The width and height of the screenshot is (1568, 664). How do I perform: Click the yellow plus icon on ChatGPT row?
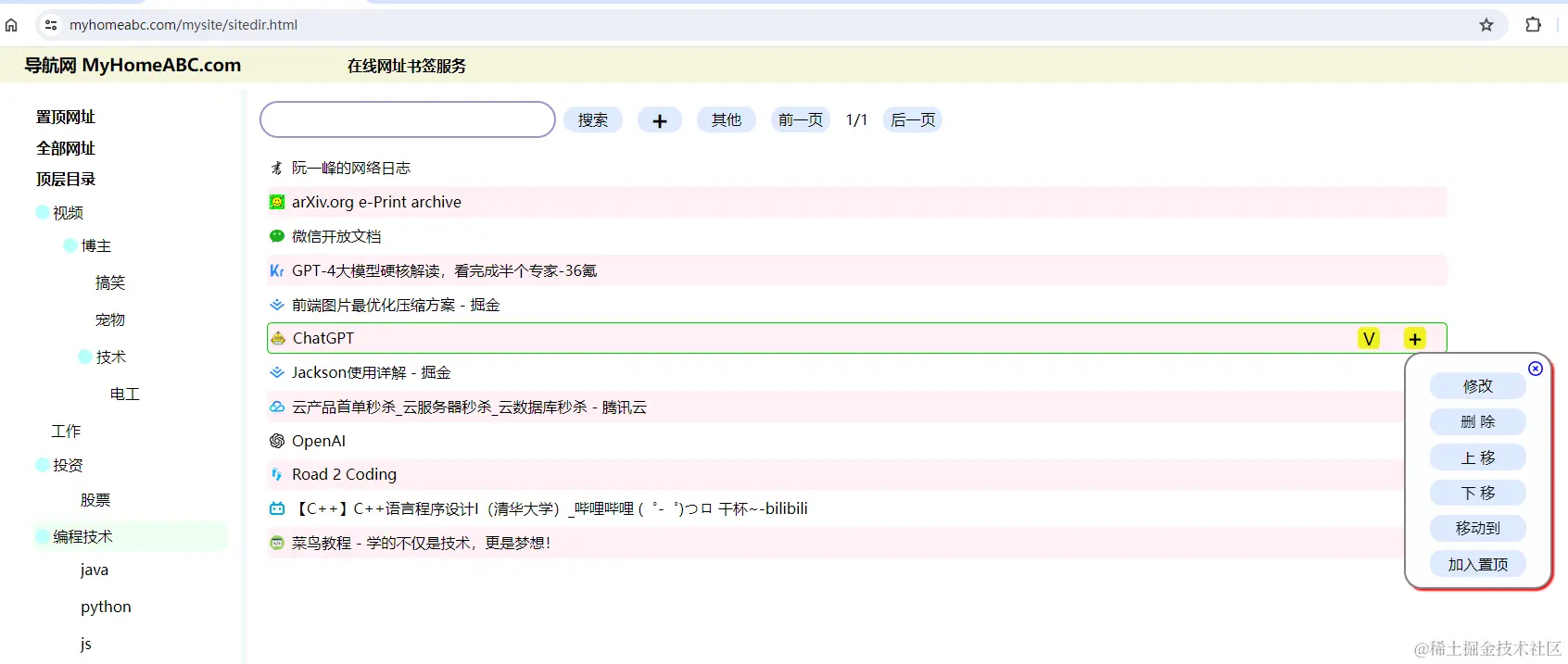click(1415, 339)
